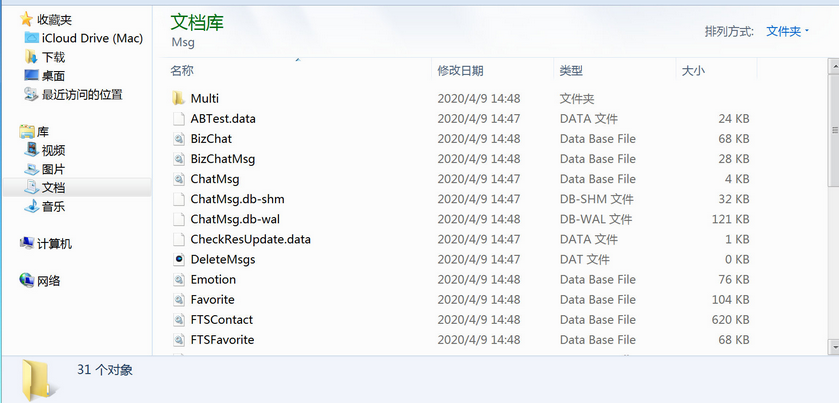Select the file name CheckResUpdate.data
The height and width of the screenshot is (405, 840).
pyautogui.click(x=251, y=239)
